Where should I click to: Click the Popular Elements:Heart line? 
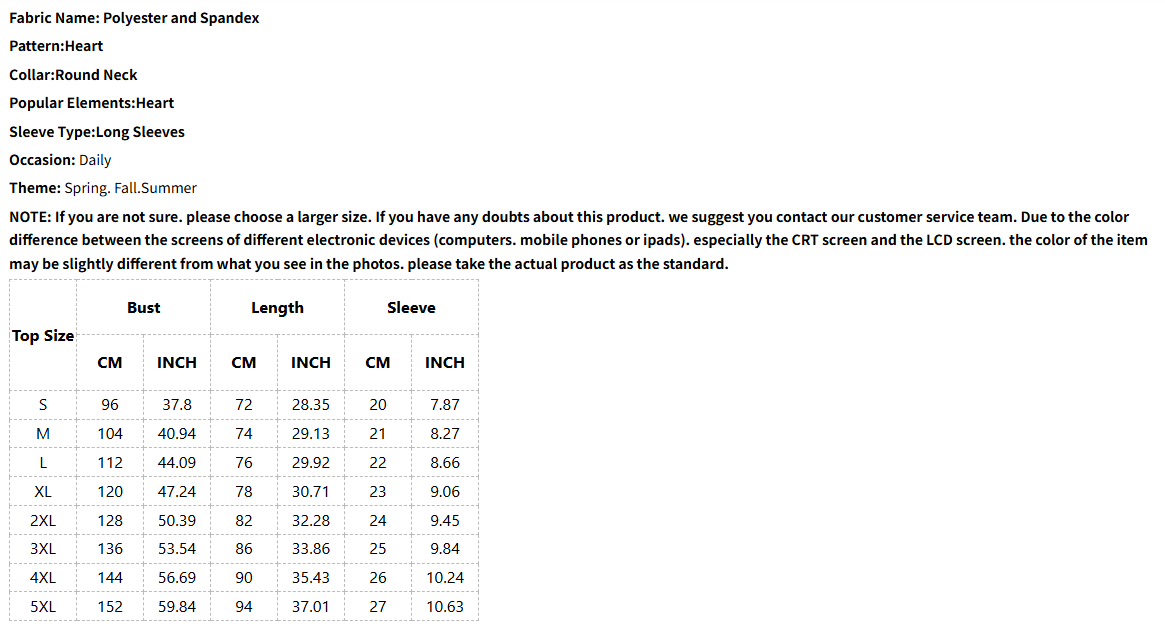coord(91,103)
